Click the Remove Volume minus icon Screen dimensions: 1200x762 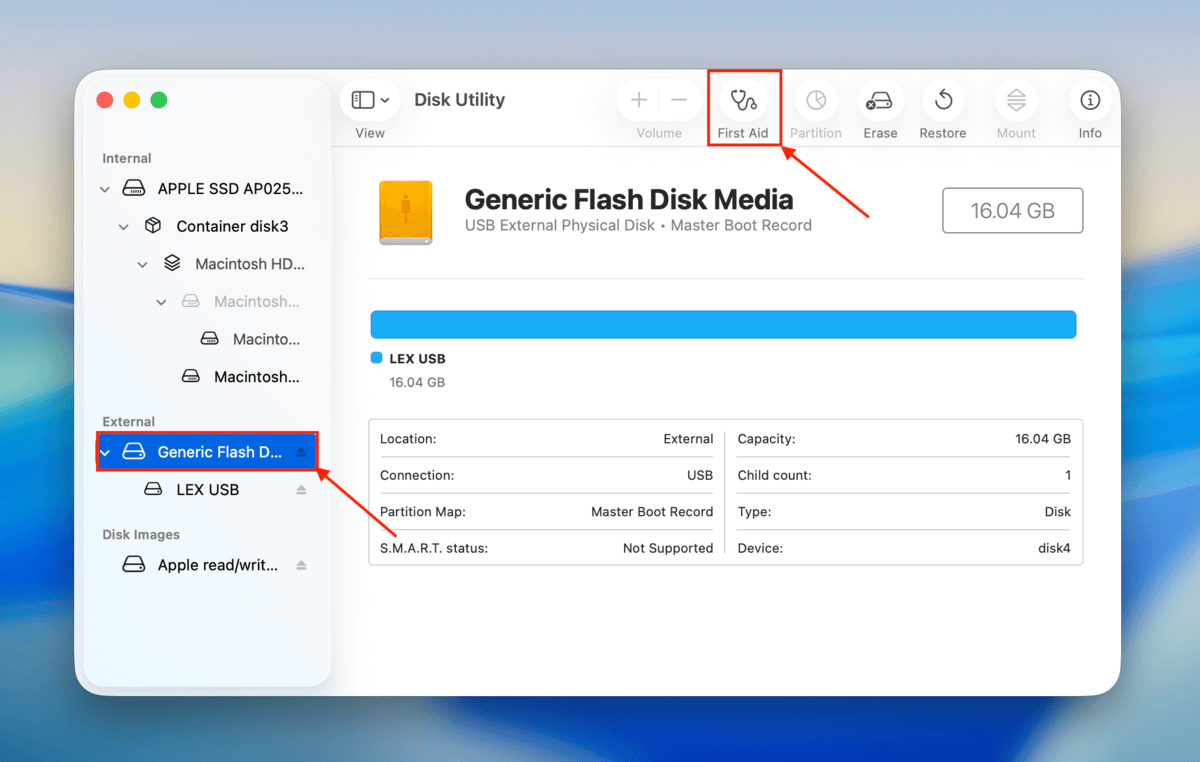tap(678, 99)
